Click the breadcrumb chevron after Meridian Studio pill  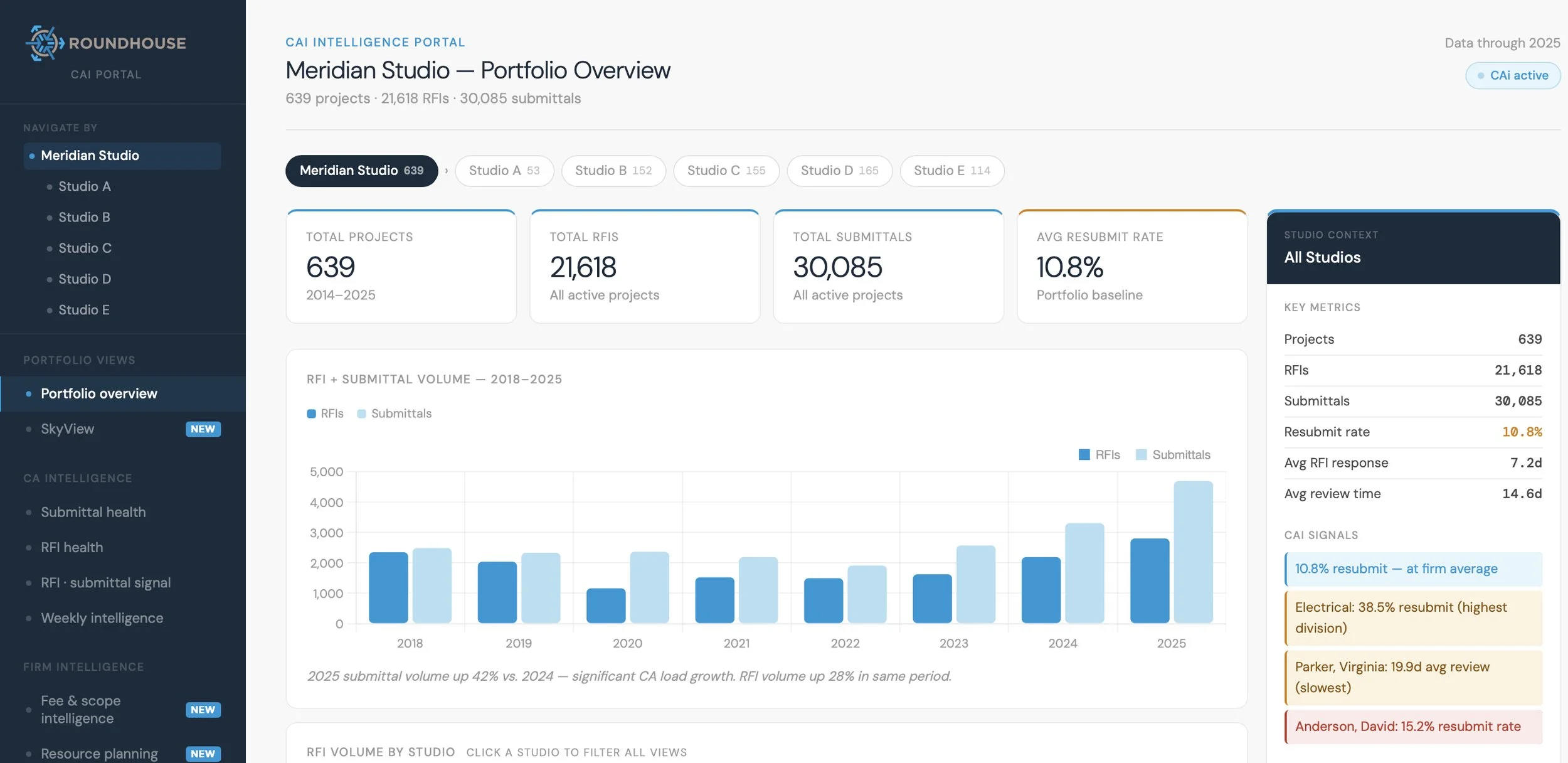pos(447,171)
